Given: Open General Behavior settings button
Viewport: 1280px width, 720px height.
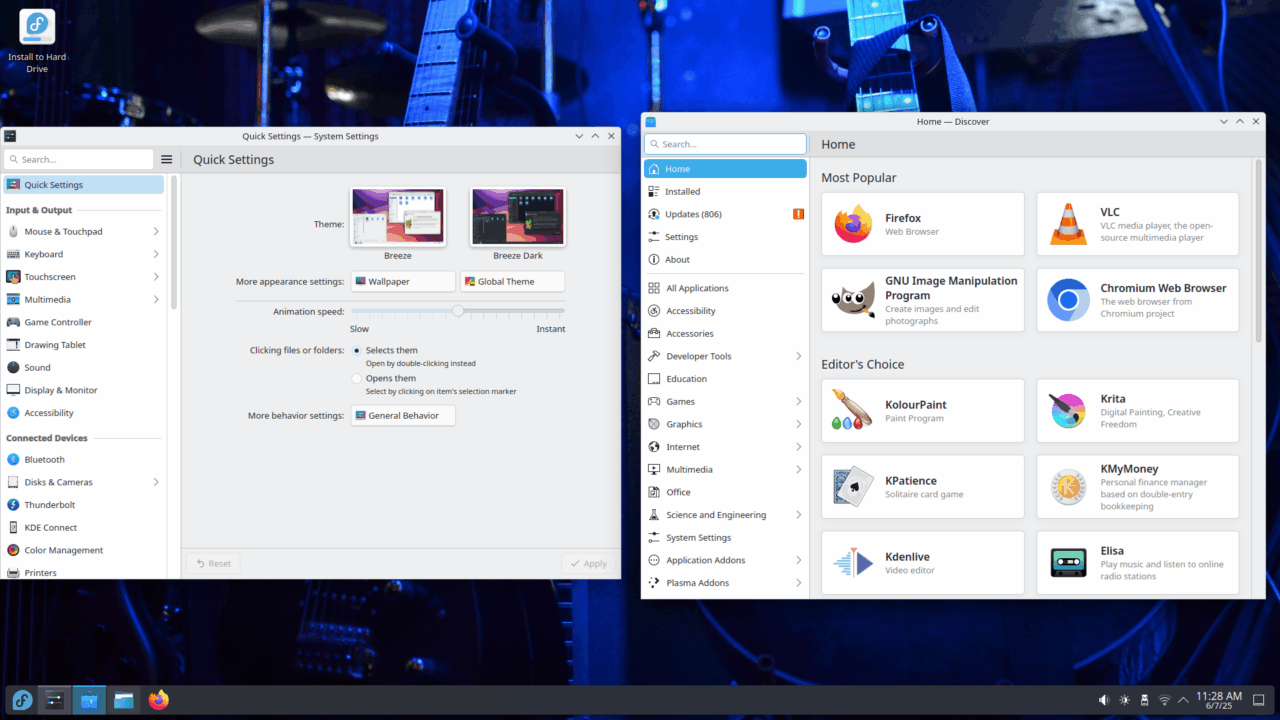Looking at the screenshot, I should click(402, 416).
